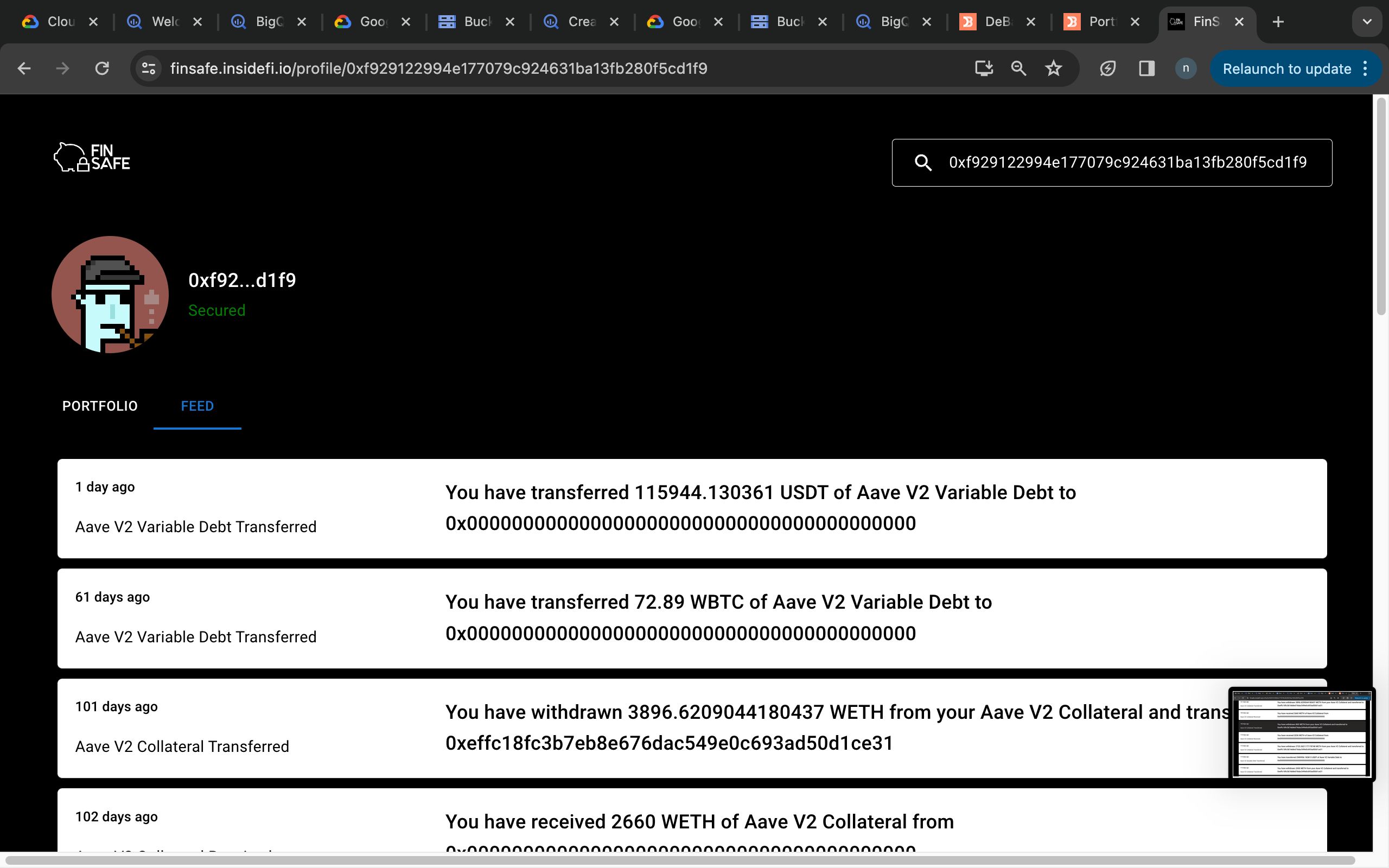Click the '61 days ago' timestamp
Viewport: 1389px width, 868px height.
tap(112, 597)
